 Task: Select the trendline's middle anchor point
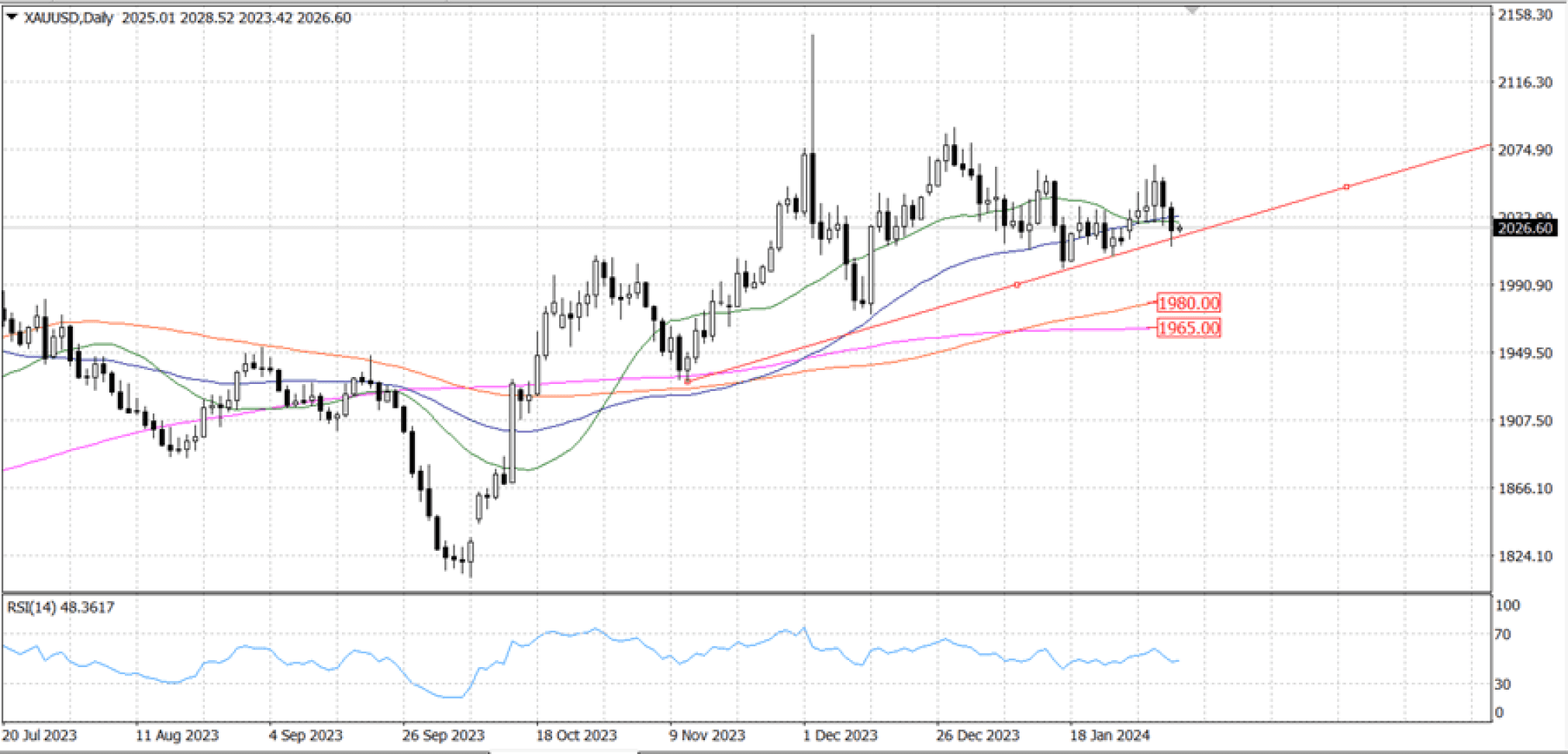pyautogui.click(x=1017, y=285)
